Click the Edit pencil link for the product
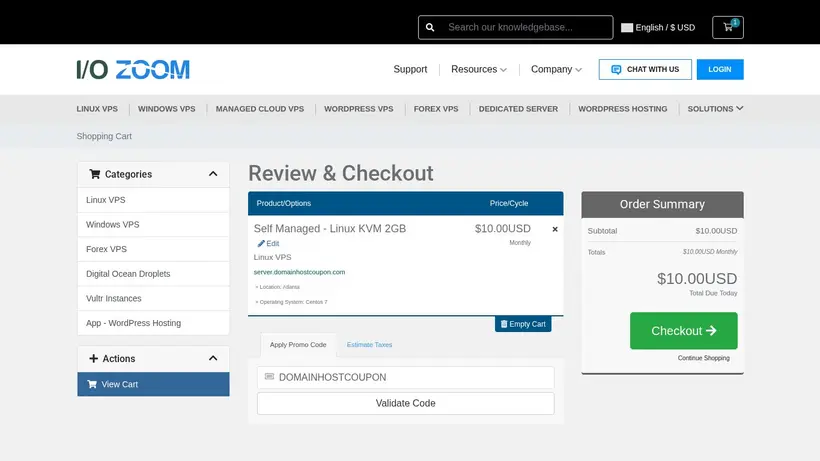Image resolution: width=820 pixels, height=461 pixels. click(268, 244)
